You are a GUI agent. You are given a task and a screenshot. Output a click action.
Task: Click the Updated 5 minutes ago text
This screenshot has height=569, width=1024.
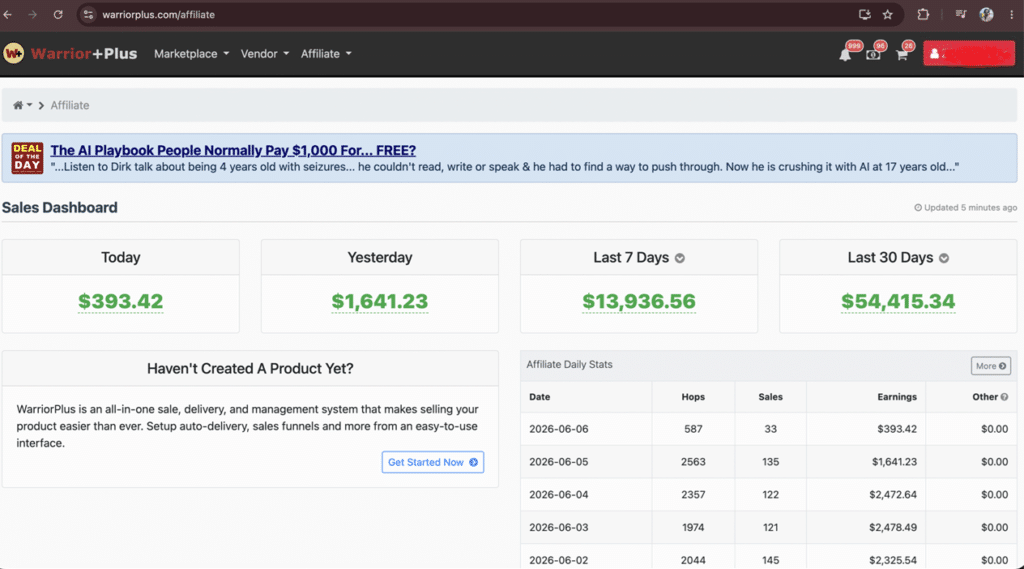pos(970,208)
